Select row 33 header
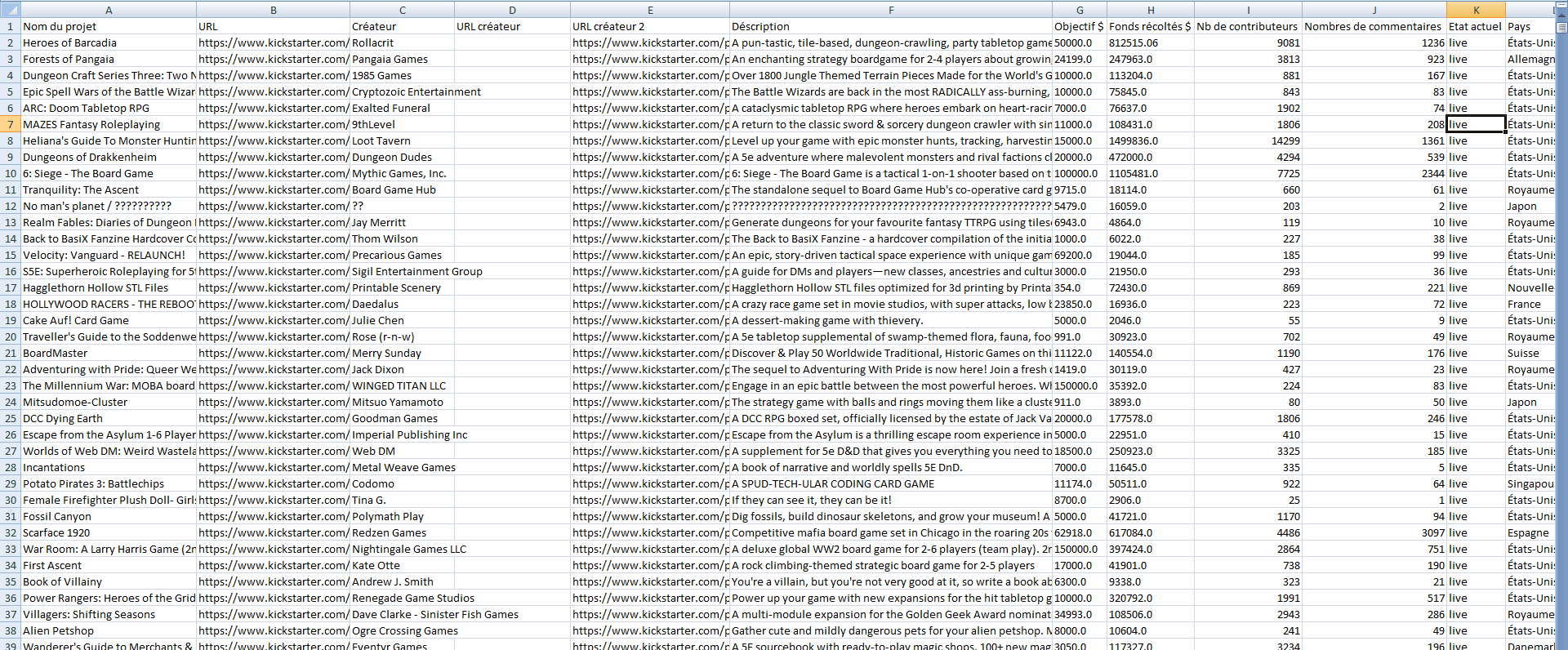Viewport: 1568px width, 650px height. point(10,549)
